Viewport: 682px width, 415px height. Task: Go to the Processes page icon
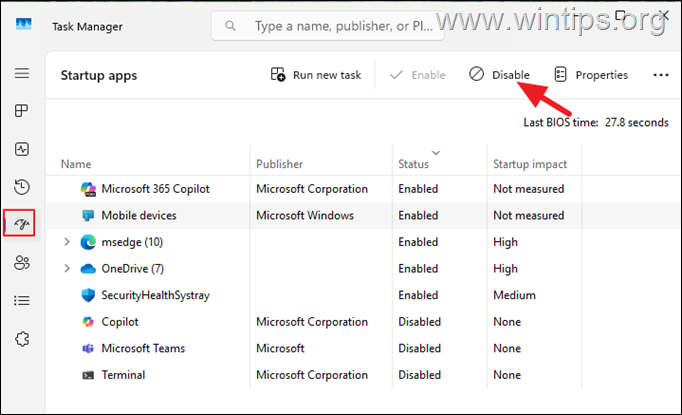point(22,110)
